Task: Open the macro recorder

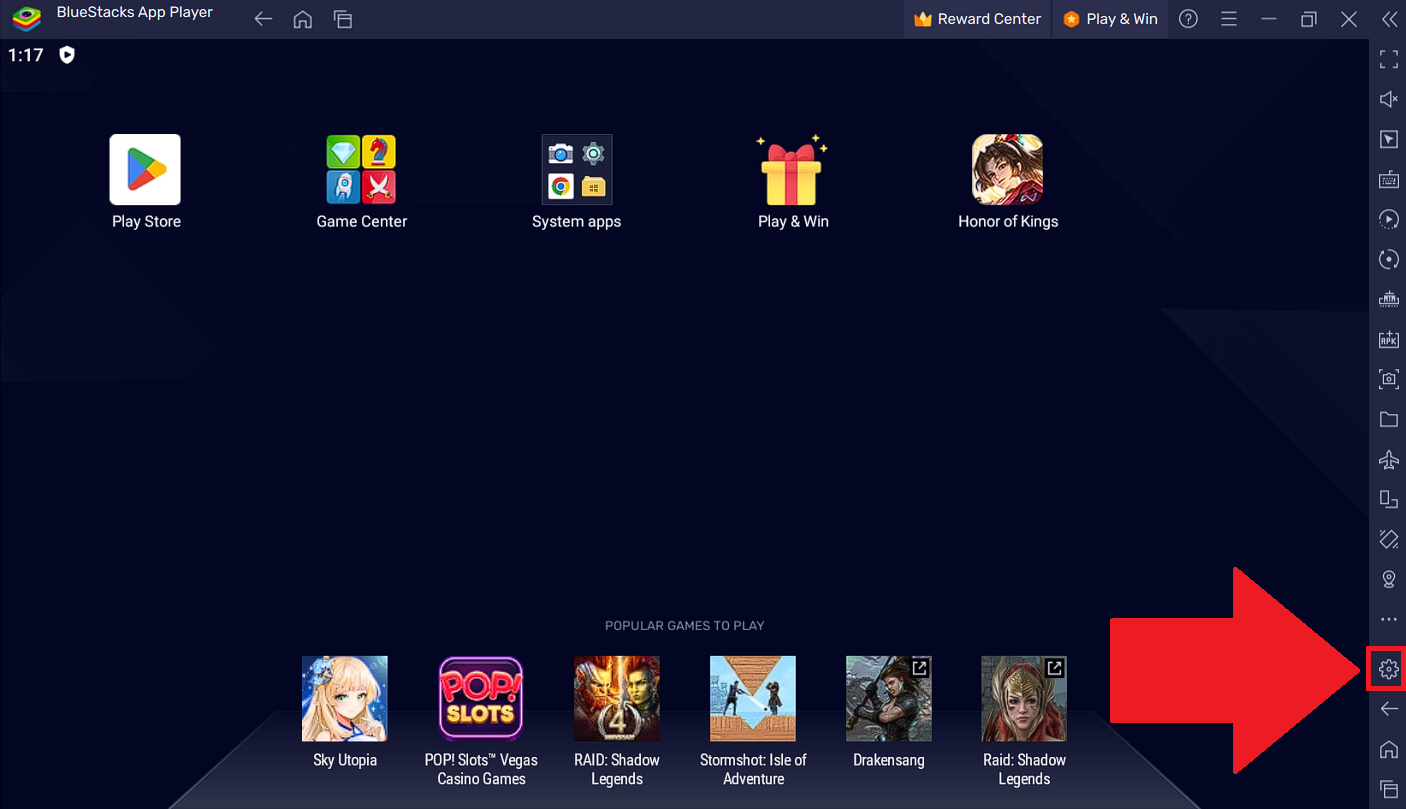Action: tap(1388, 219)
